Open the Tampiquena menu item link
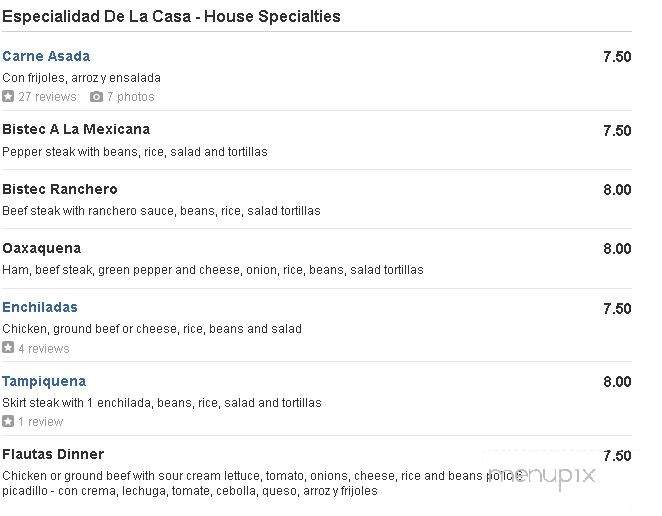The height and width of the screenshot is (516, 662). click(44, 381)
